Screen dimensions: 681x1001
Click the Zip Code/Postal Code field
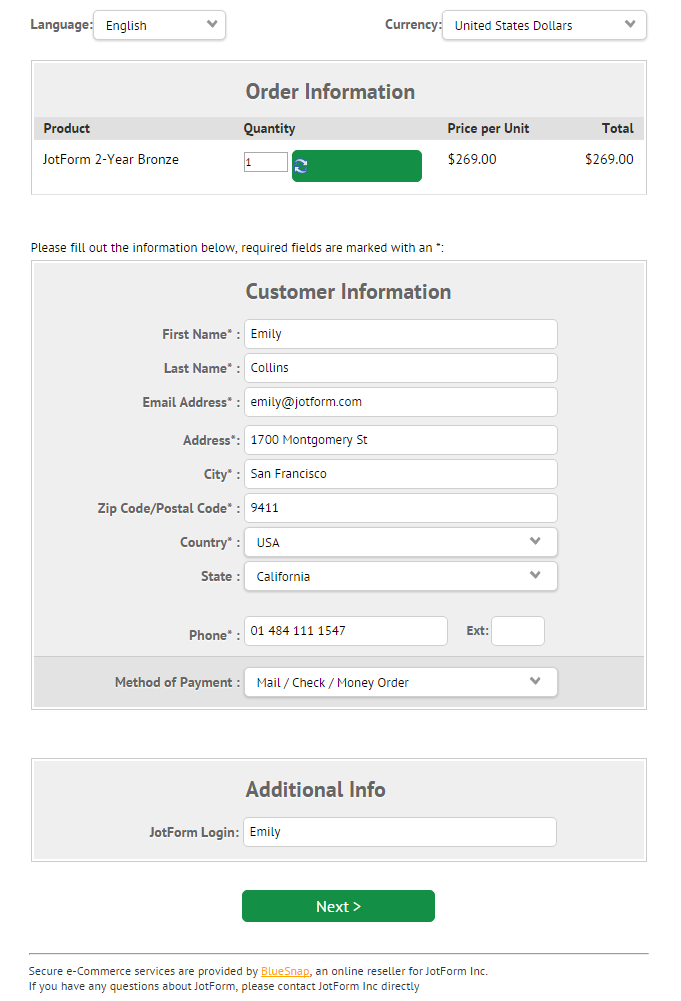click(x=400, y=508)
